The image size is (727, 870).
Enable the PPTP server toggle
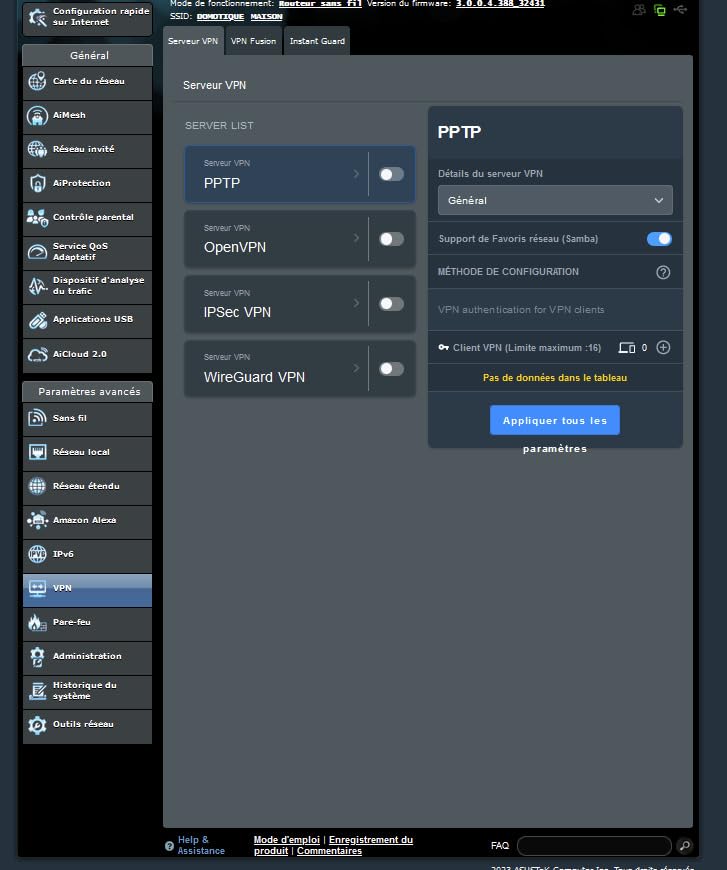[x=391, y=174]
